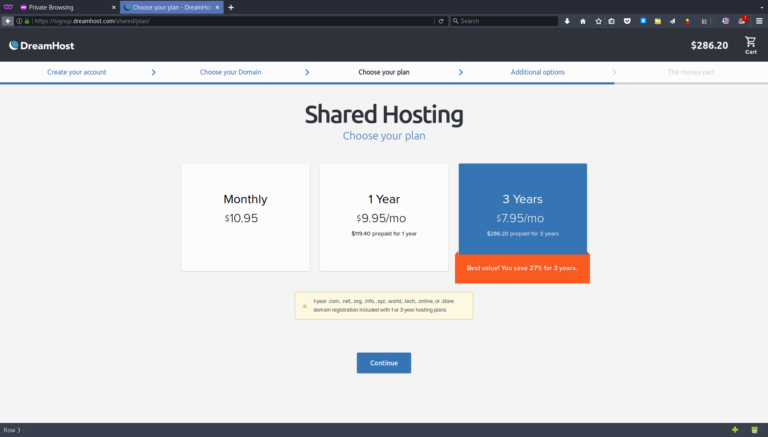Click the yellow folder extension icon
Image resolution: width=768 pixels, height=437 pixels.
click(x=658, y=21)
